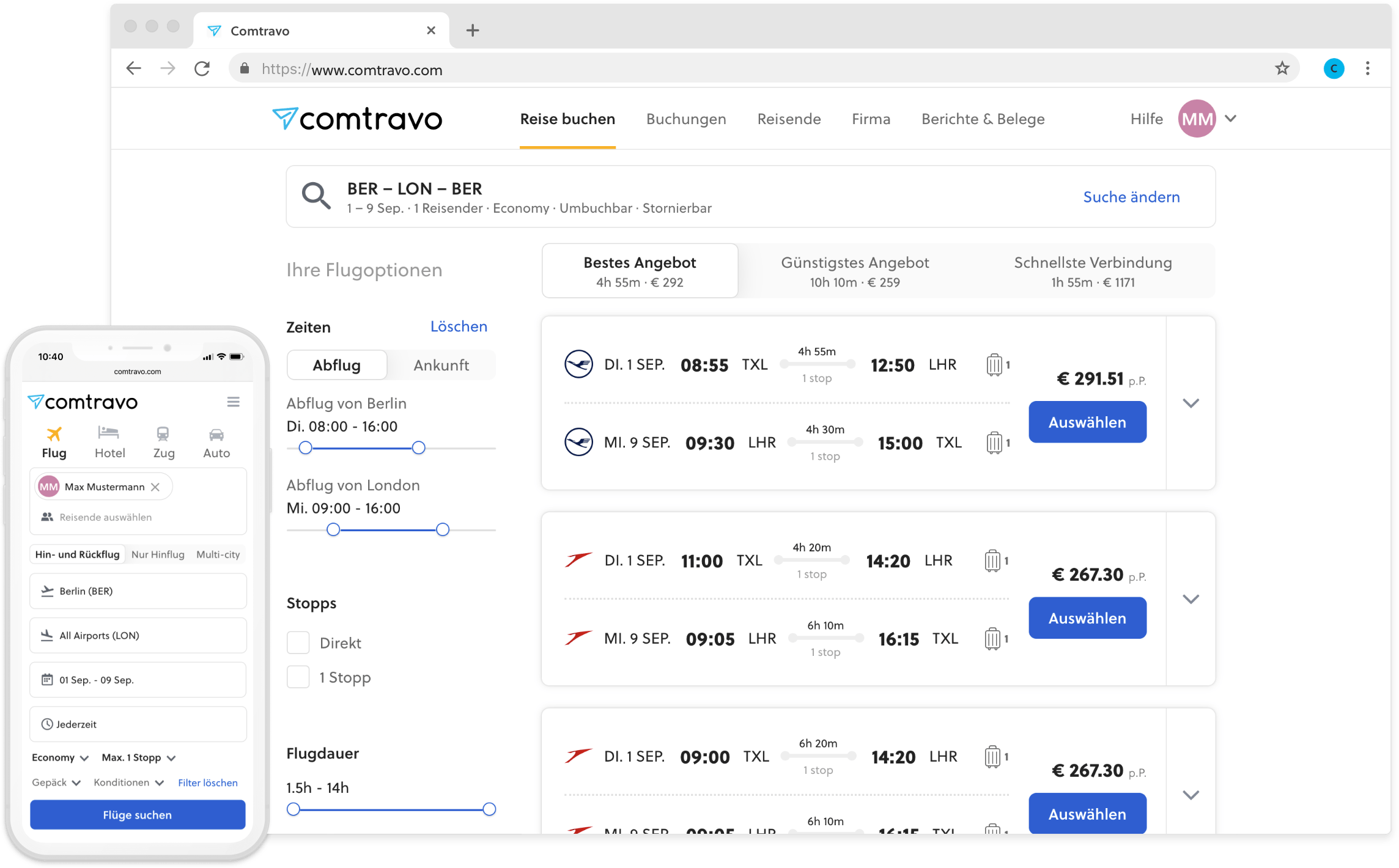Open the Buchungen navigation tab
1399x868 pixels.
[x=686, y=119]
